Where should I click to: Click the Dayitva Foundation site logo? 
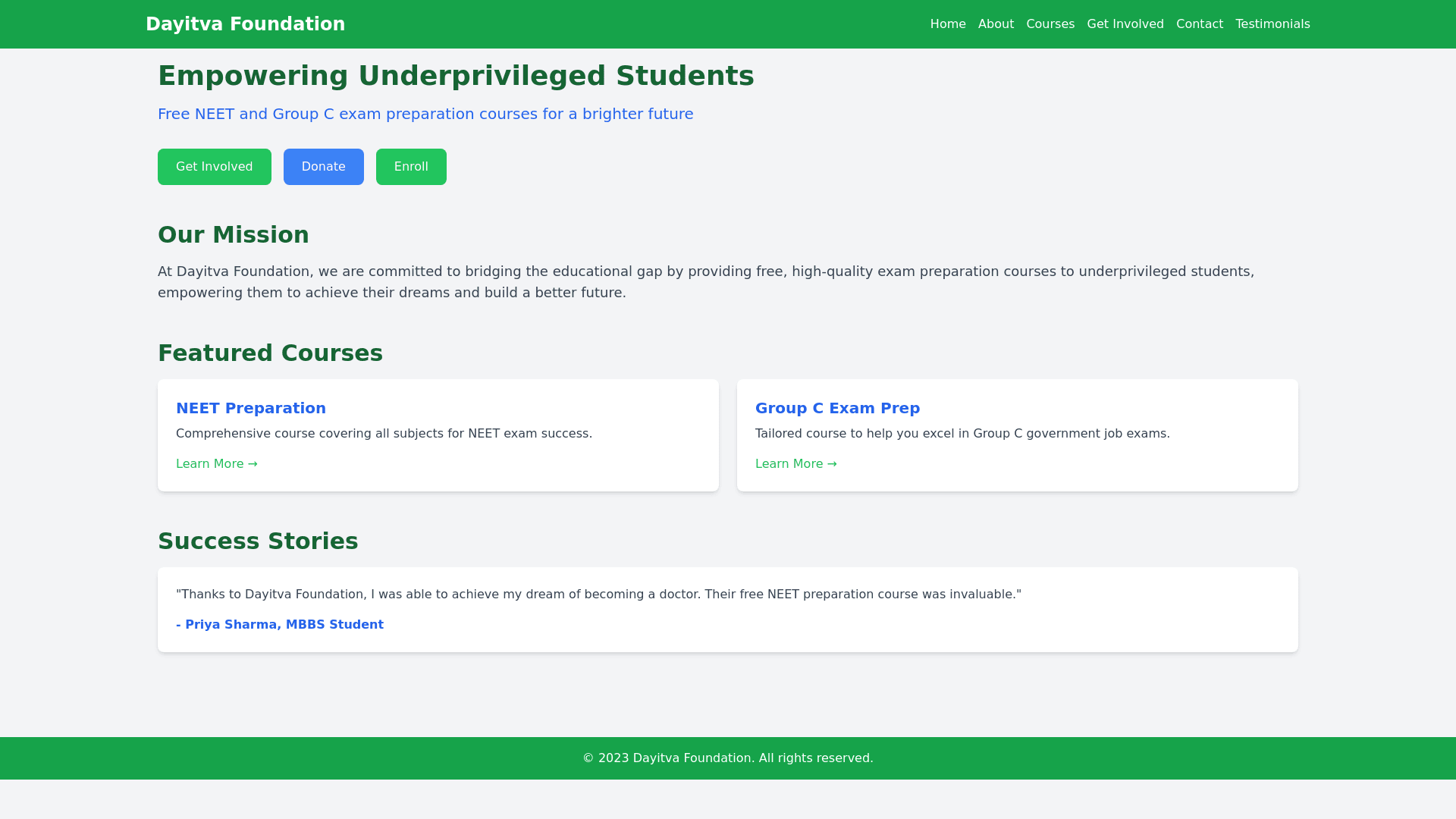tap(245, 24)
